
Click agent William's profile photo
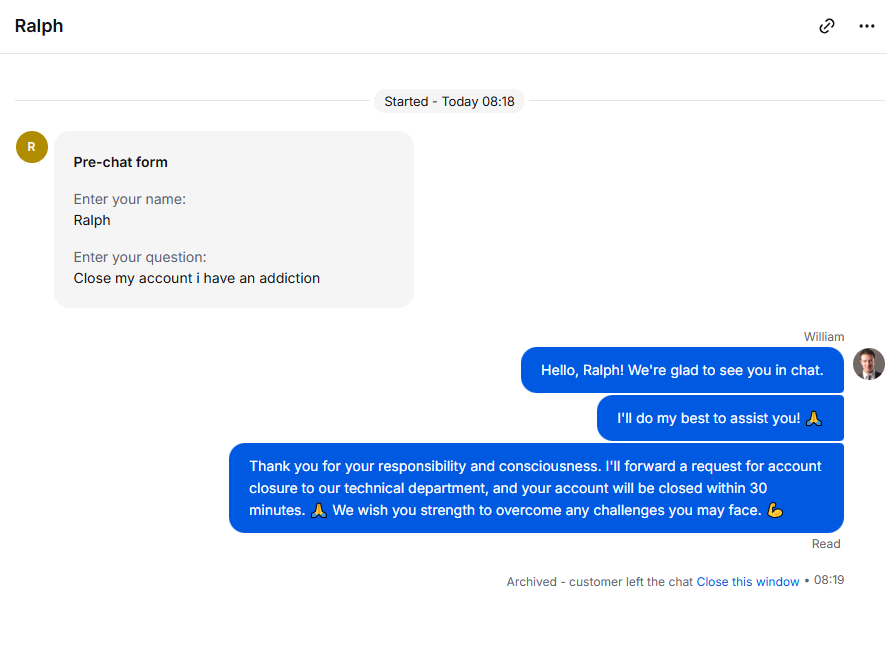click(868, 364)
